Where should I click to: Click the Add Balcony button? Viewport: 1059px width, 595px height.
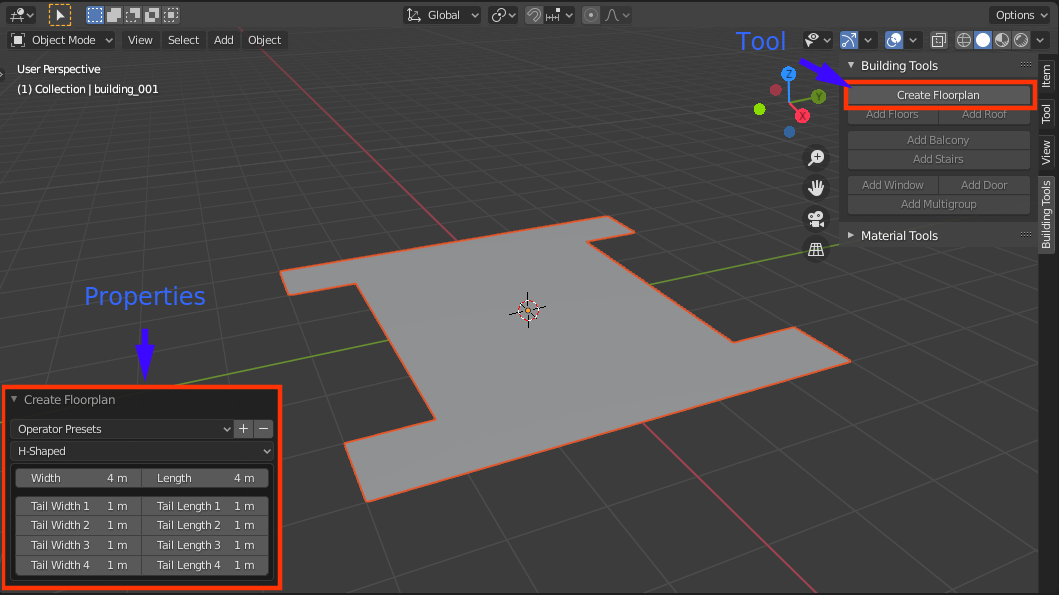938,140
